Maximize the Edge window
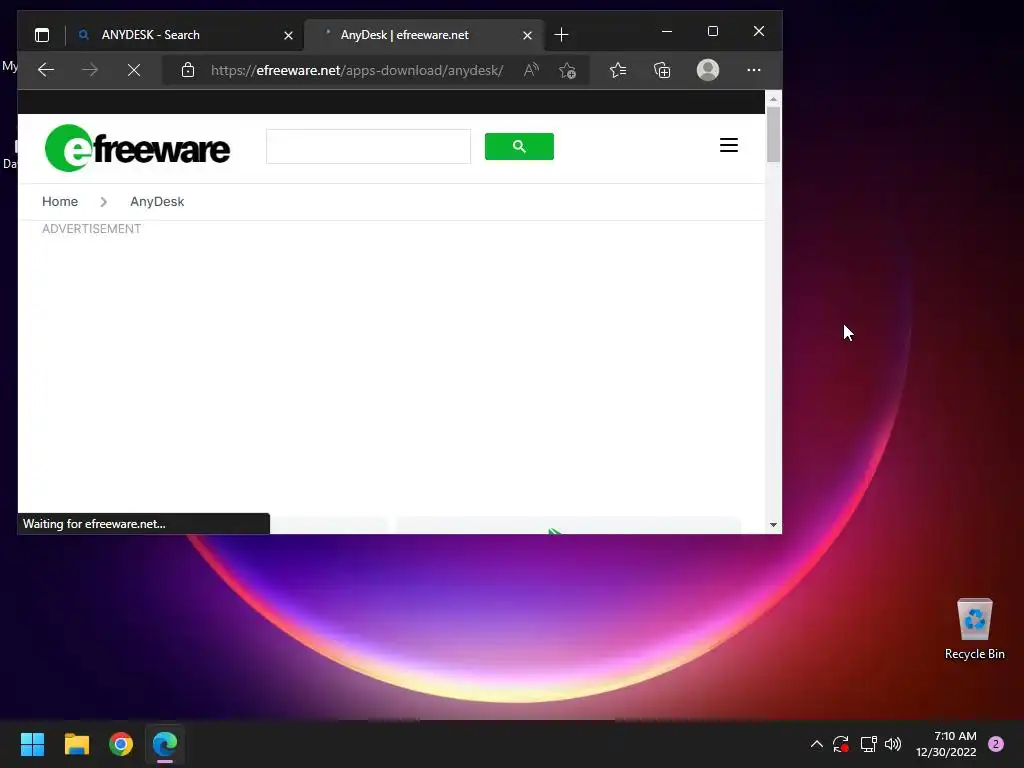1024x768 pixels. [712, 31]
